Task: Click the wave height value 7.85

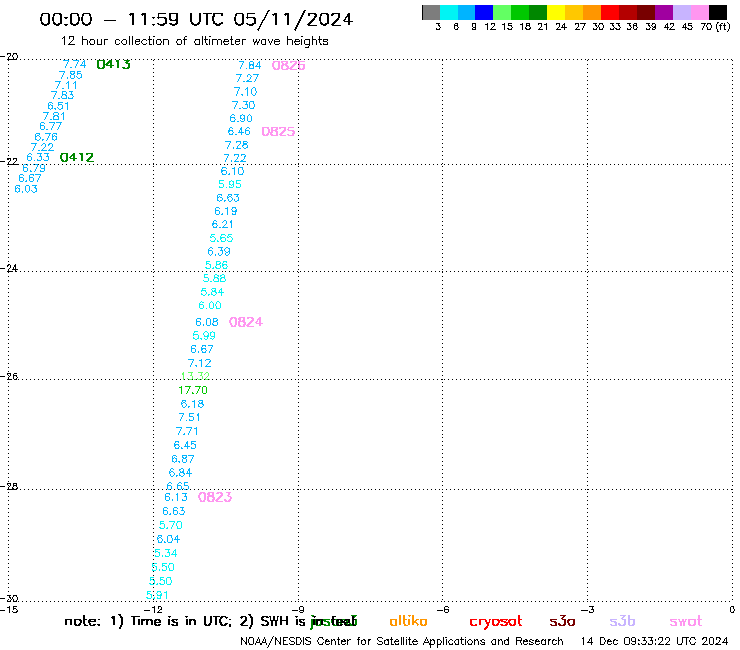Action: (70, 75)
